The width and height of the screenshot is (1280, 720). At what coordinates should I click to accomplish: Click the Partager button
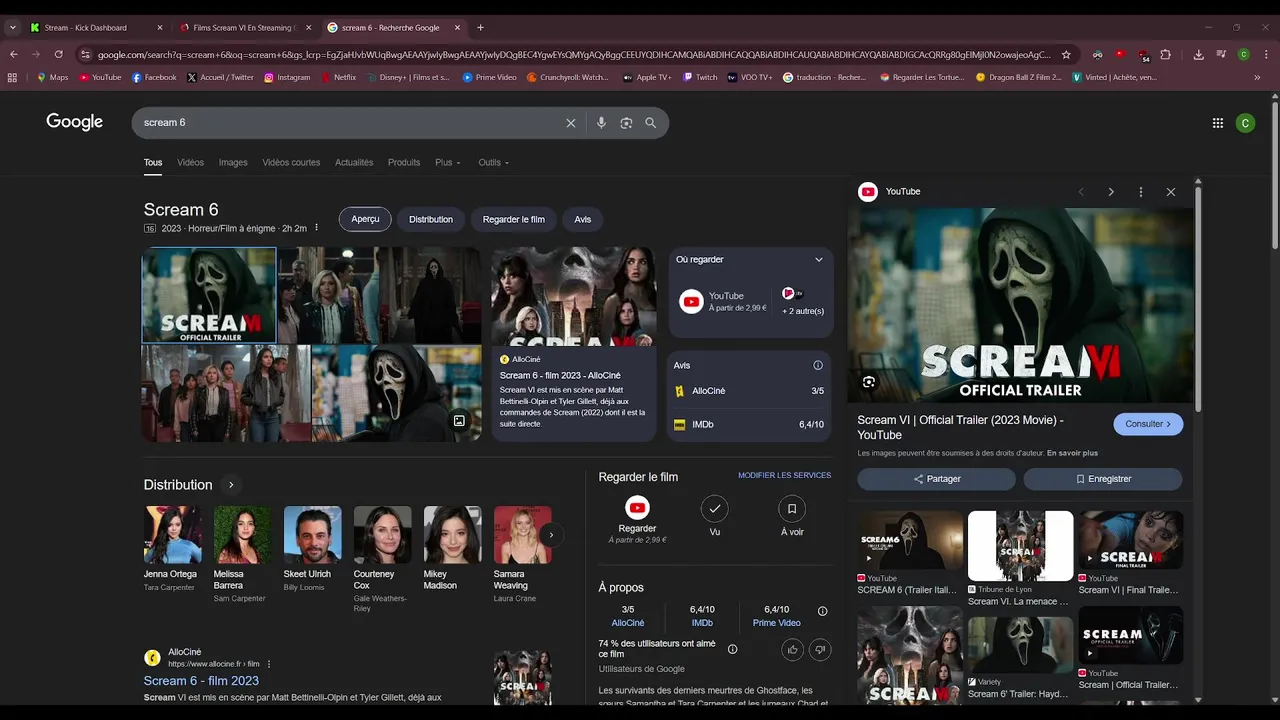tap(937, 479)
